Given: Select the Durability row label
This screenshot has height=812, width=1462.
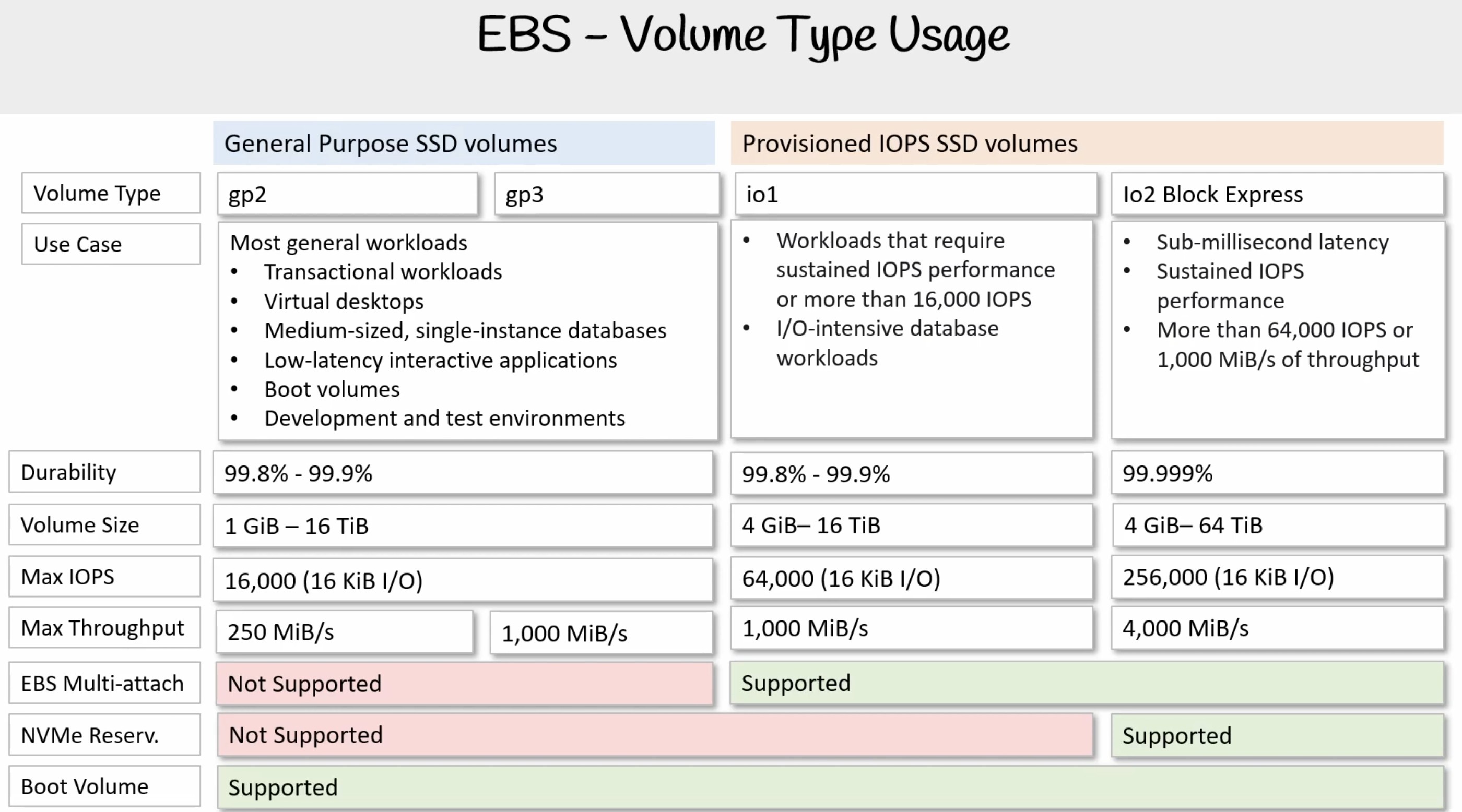Looking at the screenshot, I should [x=104, y=472].
